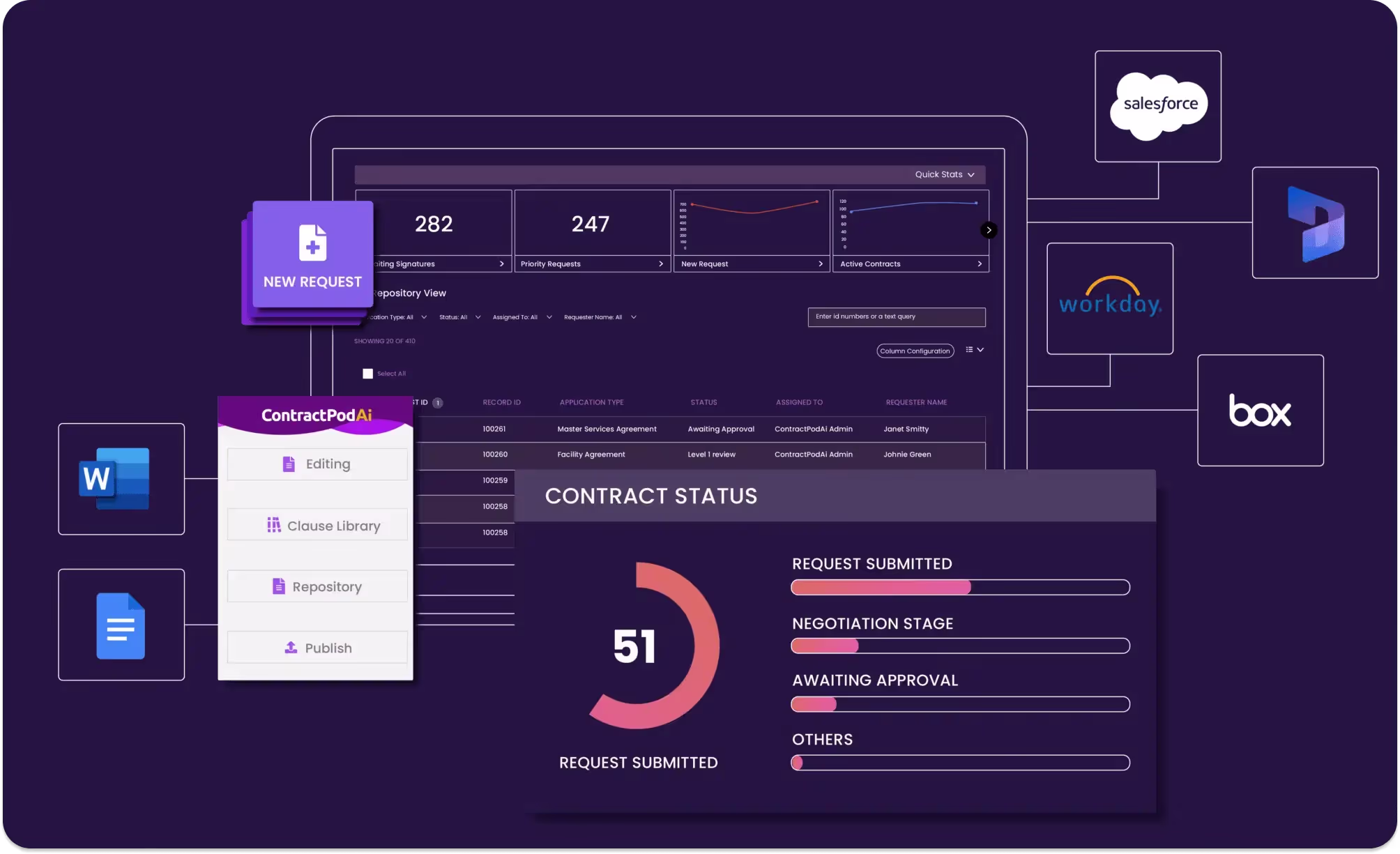Image resolution: width=1400 pixels, height=854 pixels.
Task: Click the Active Contracts line chart
Action: point(911,223)
